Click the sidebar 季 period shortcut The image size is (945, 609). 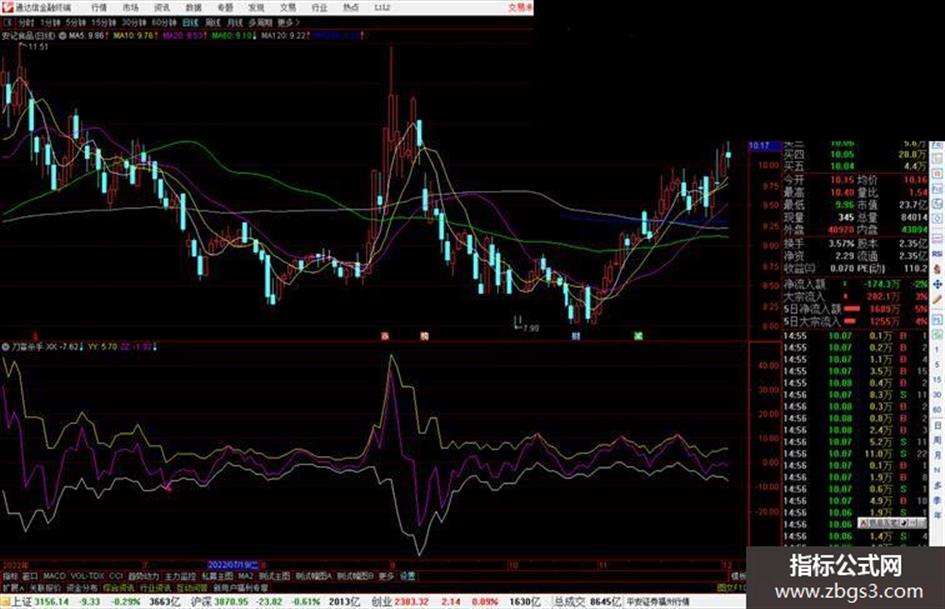pos(937,500)
